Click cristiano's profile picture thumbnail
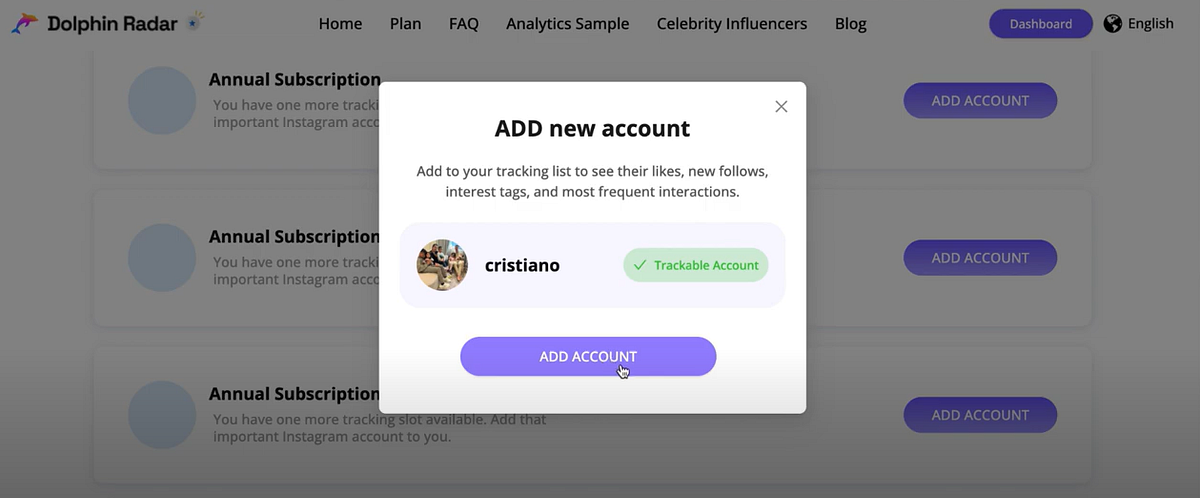Screen dimensions: 1200x498 pos(442,265)
